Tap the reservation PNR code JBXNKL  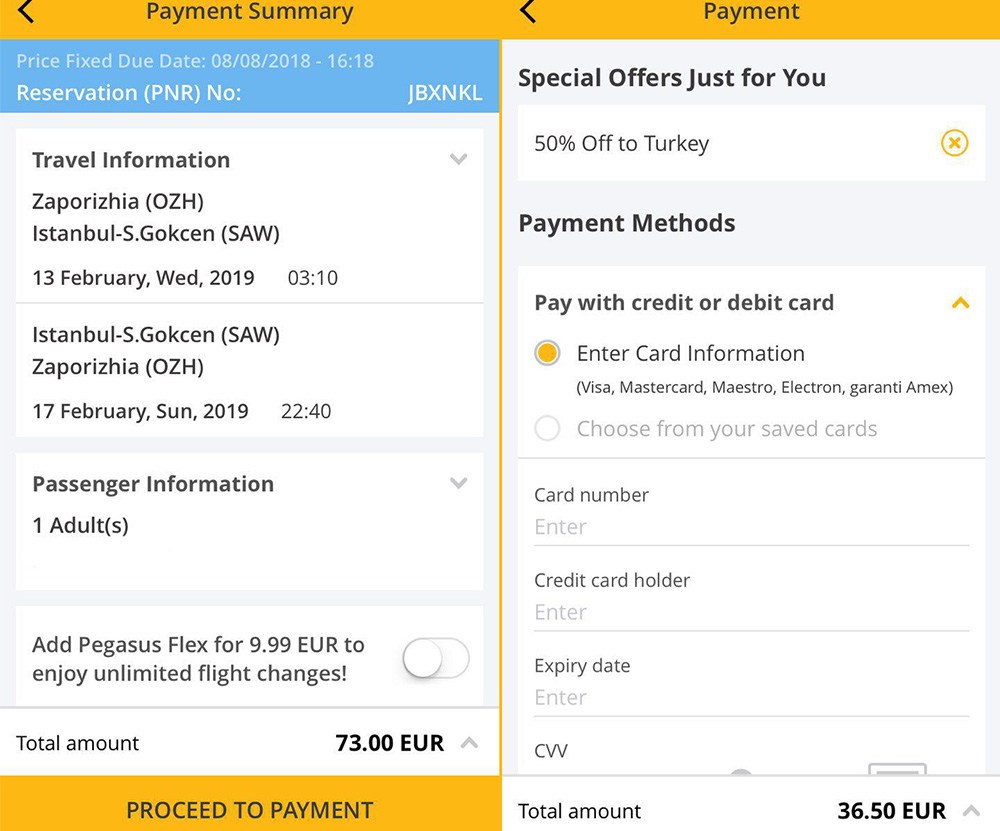pos(445,93)
